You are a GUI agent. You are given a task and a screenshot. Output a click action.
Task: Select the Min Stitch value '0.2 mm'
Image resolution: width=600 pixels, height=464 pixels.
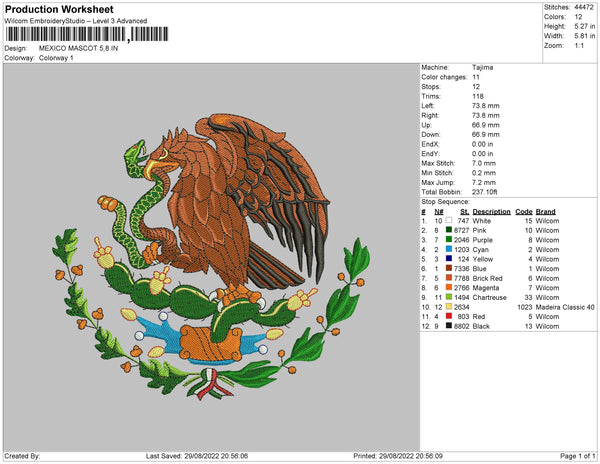click(484, 173)
